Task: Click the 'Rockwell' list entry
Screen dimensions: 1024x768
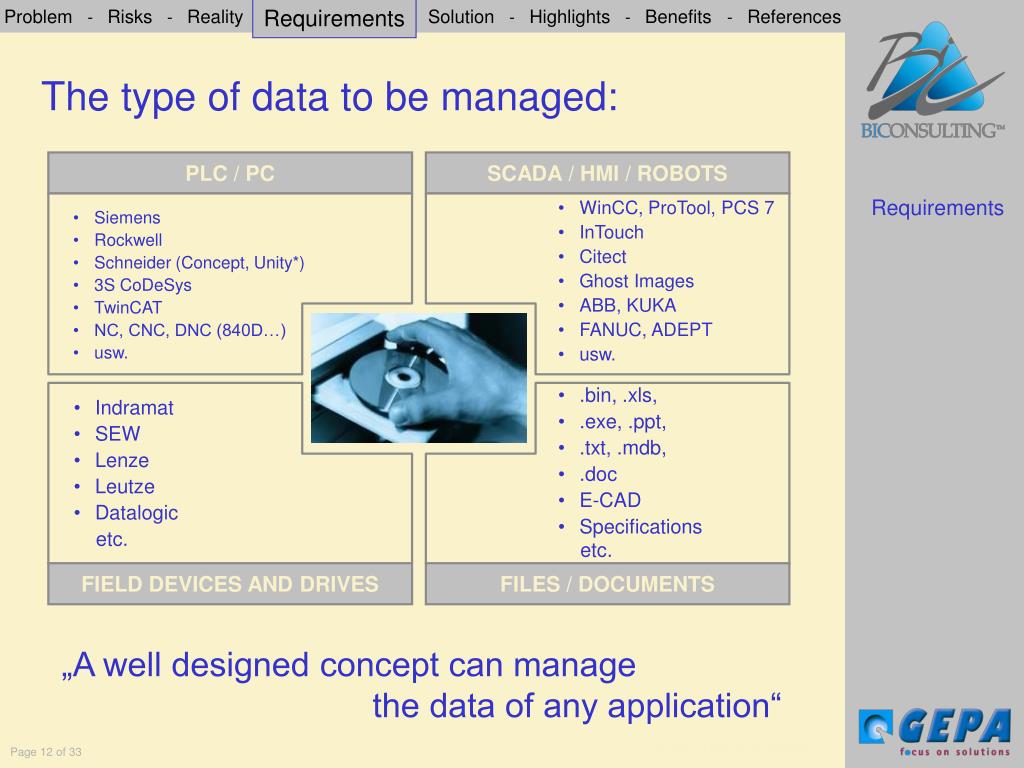Action: point(128,240)
